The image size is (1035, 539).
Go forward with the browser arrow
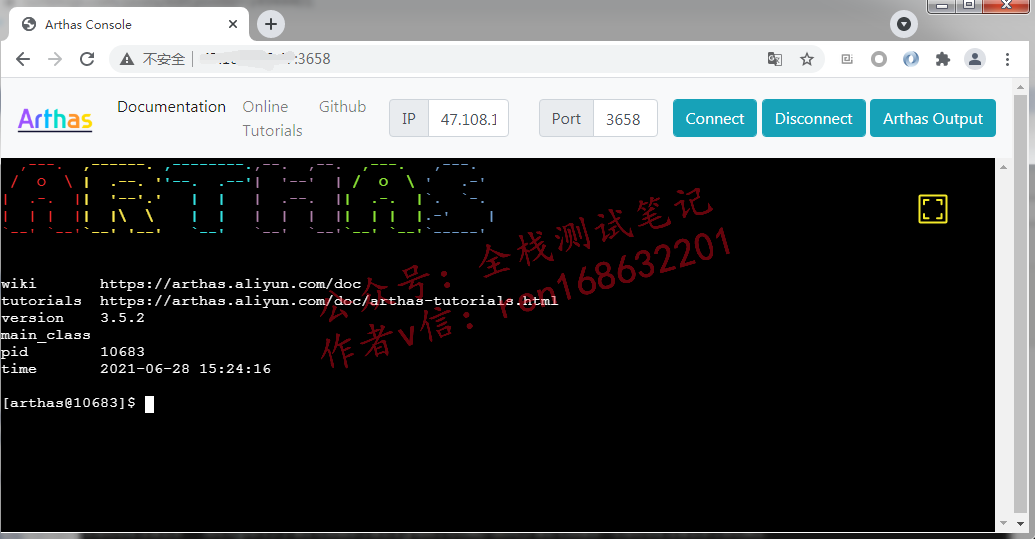pos(55,59)
